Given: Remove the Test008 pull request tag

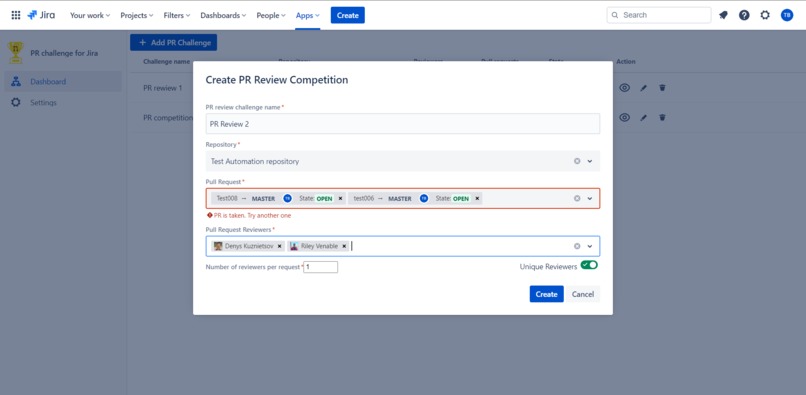Looking at the screenshot, I should pos(340,198).
